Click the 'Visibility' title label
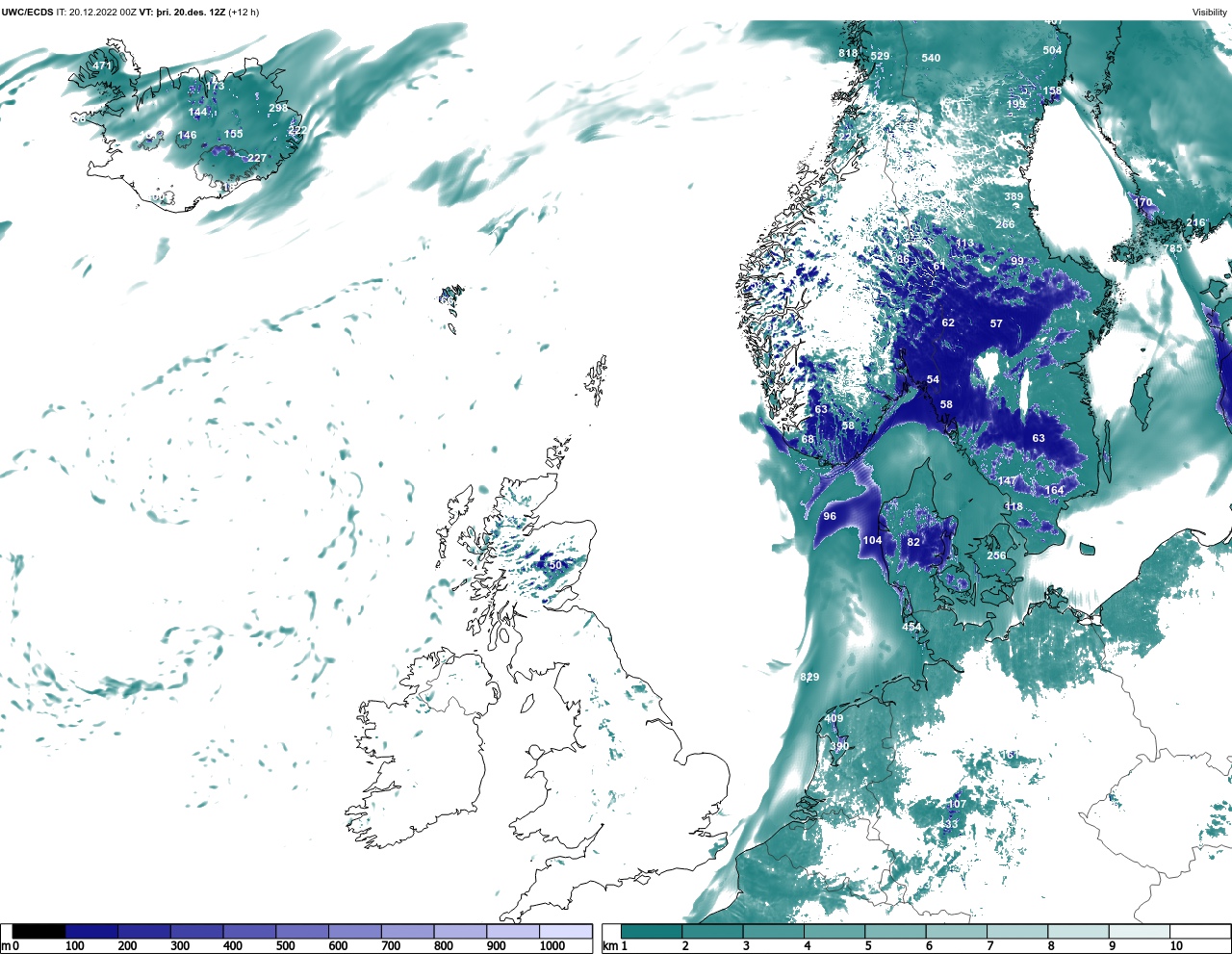This screenshot has width=1232, height=954. tap(1210, 13)
